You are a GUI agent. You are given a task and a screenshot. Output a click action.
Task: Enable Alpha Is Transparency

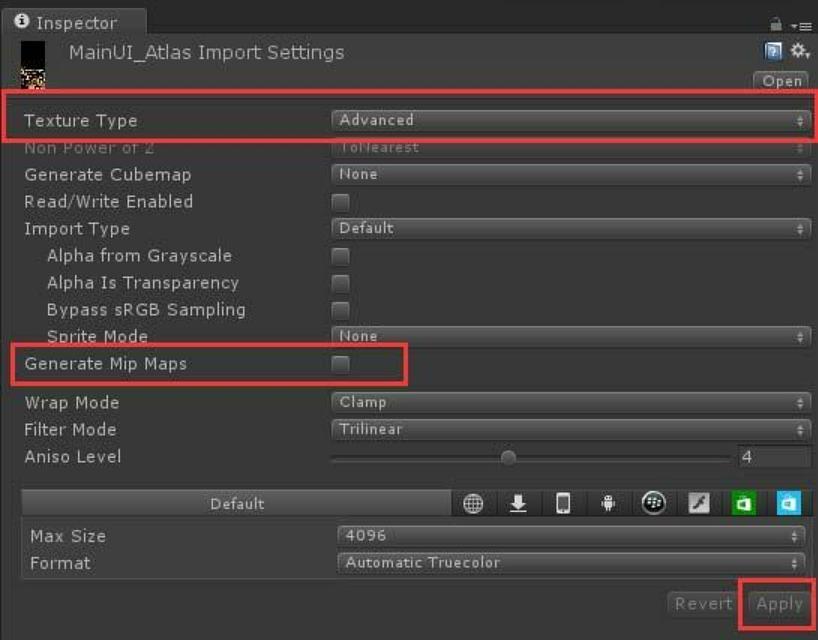pos(340,283)
